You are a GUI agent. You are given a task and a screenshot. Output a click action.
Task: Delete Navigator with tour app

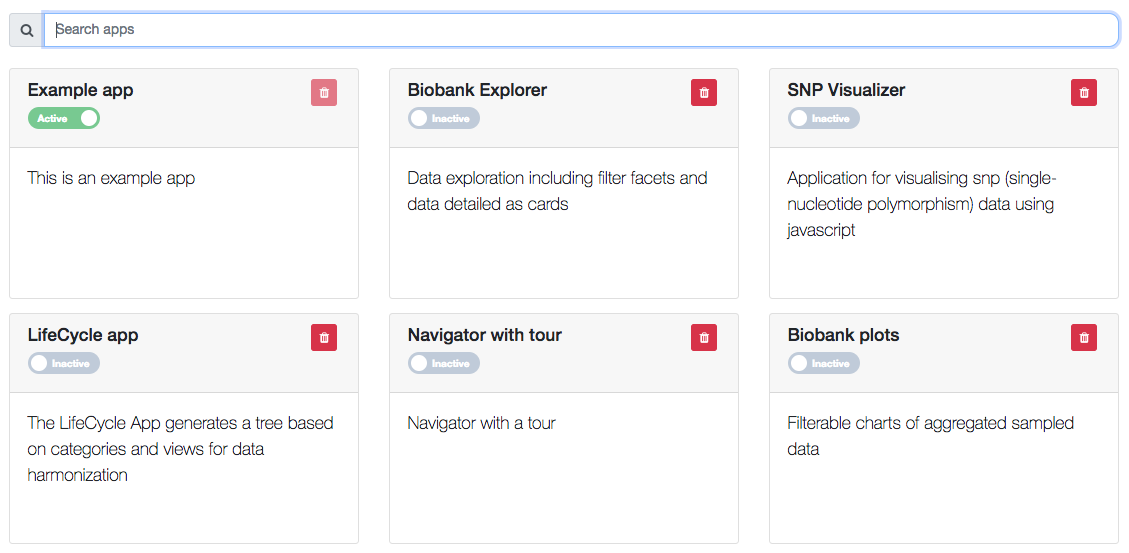tap(704, 337)
